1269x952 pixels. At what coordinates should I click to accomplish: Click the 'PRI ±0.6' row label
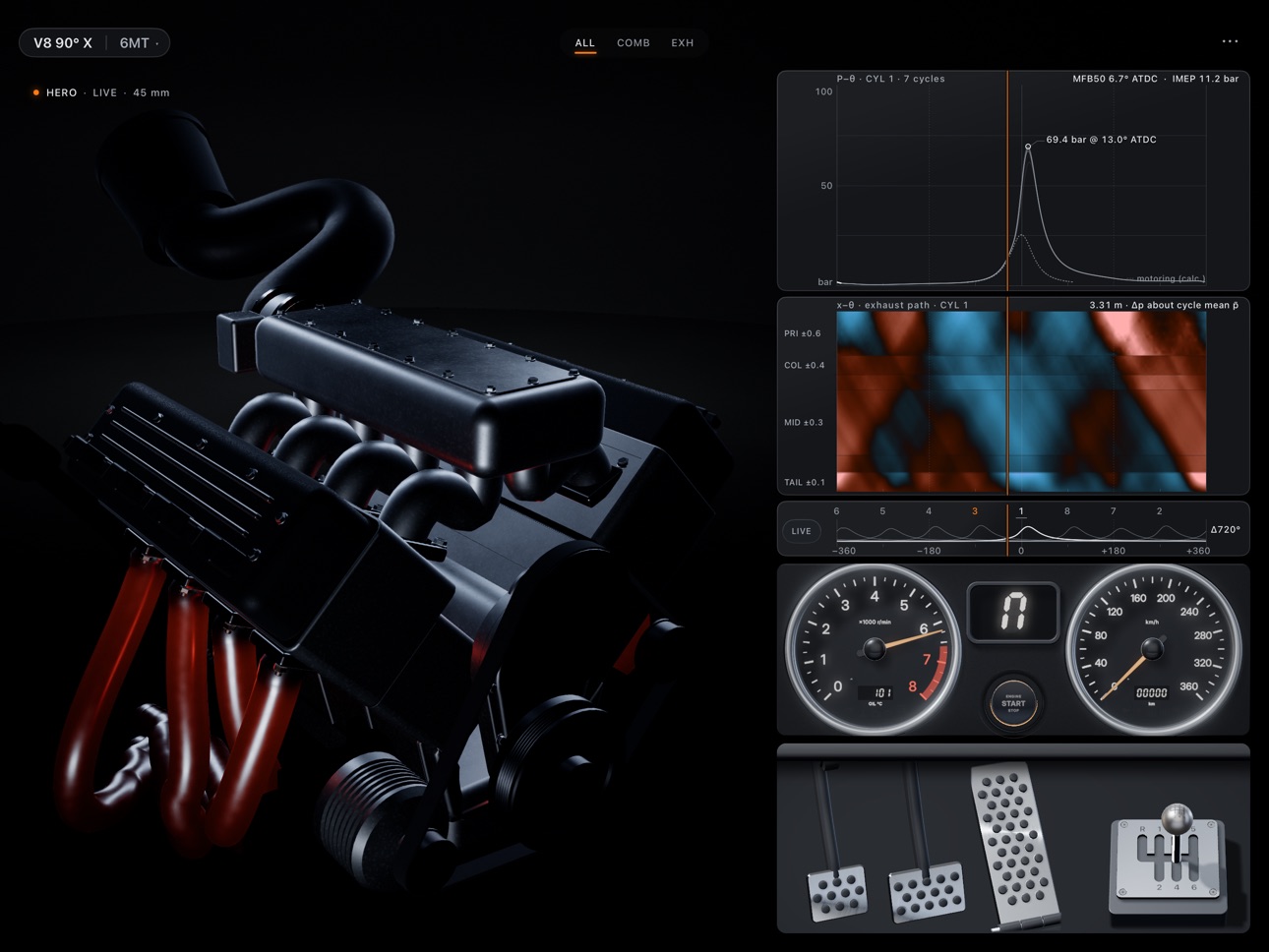click(802, 333)
